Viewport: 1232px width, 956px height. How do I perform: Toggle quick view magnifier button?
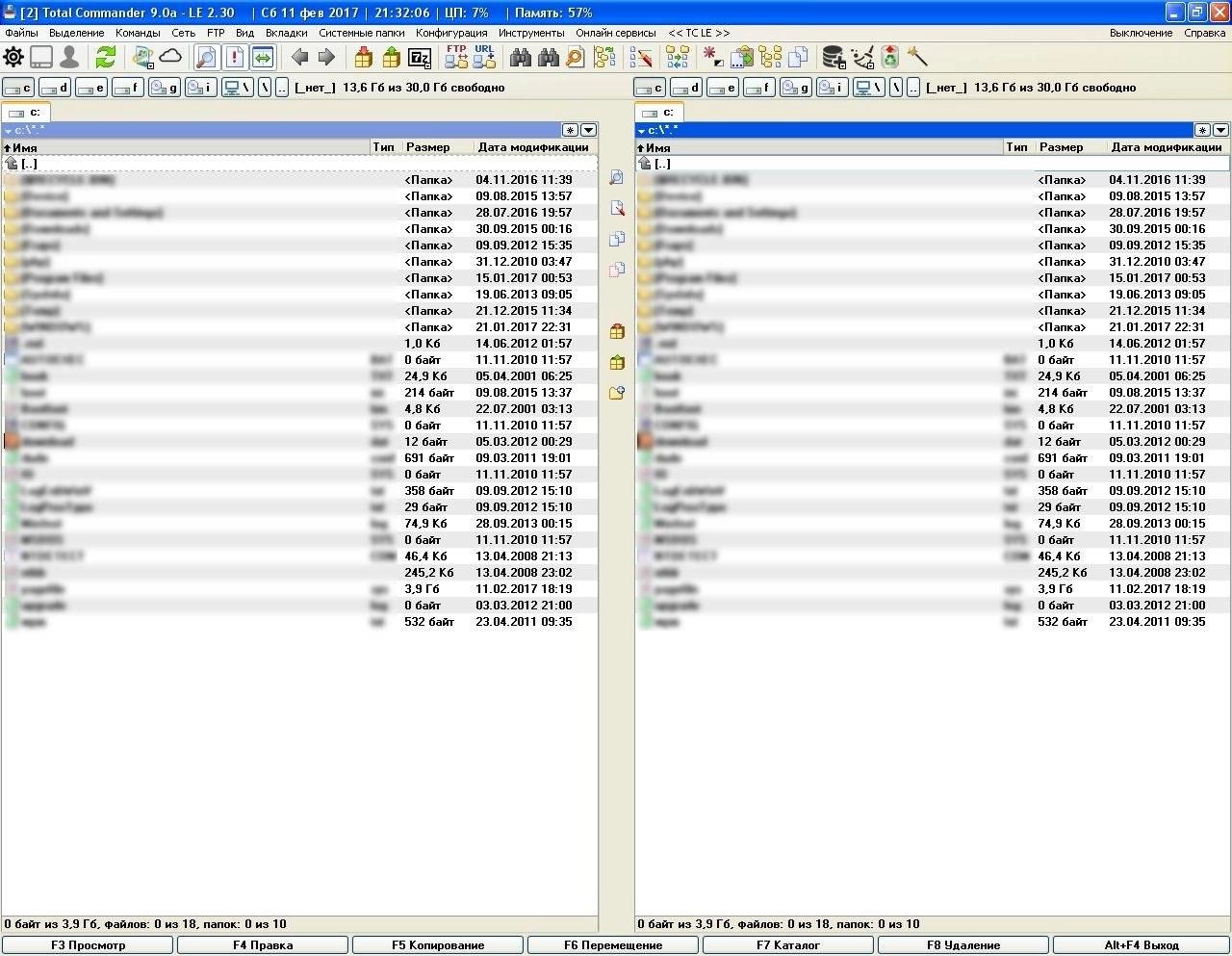tap(206, 57)
